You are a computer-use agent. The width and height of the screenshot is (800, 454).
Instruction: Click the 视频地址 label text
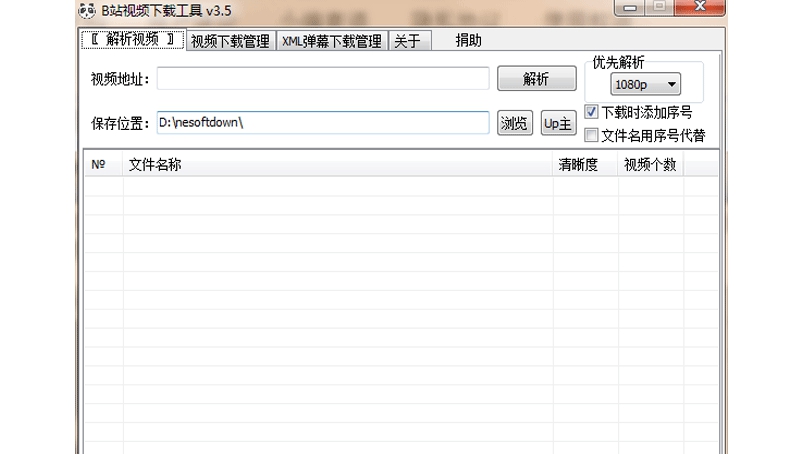pyautogui.click(x=120, y=80)
